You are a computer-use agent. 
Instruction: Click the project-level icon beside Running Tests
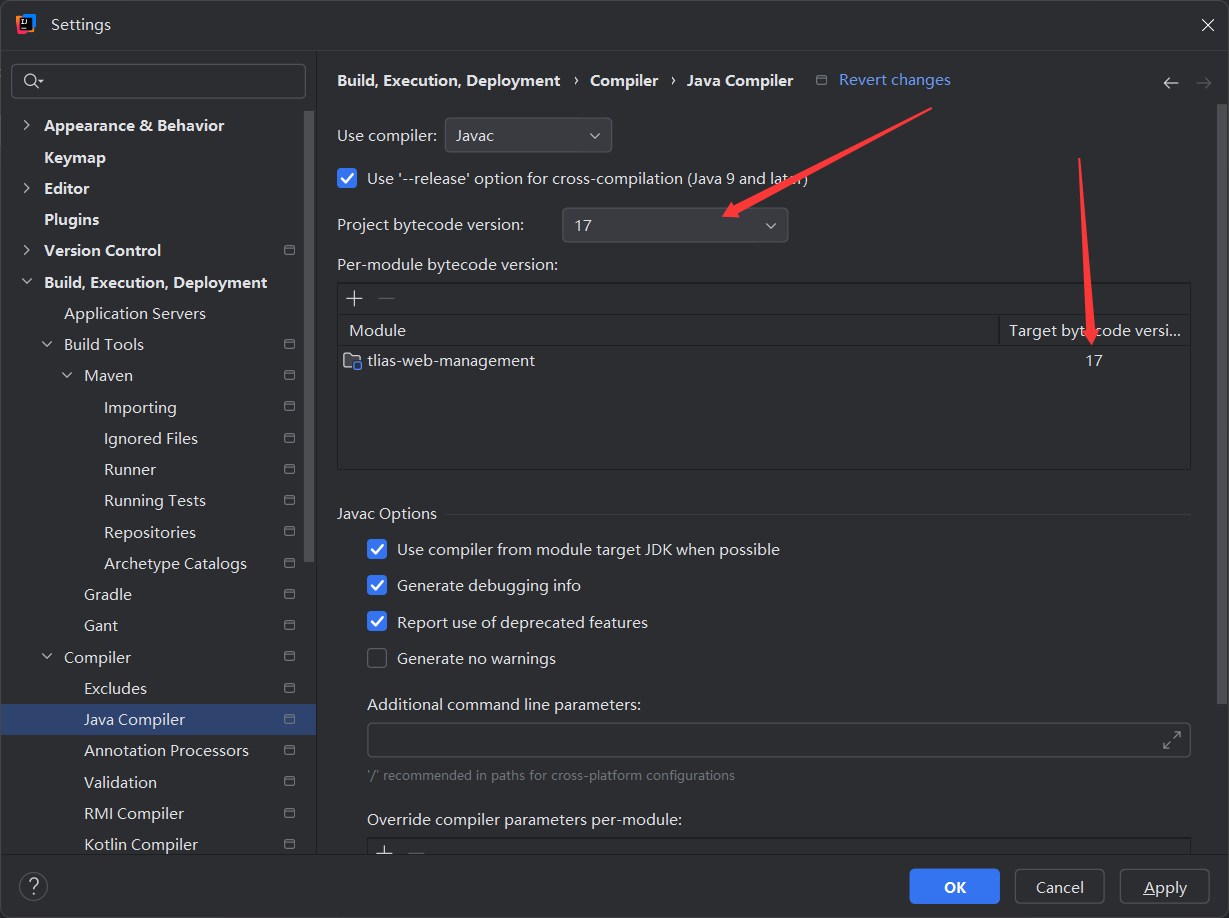tap(289, 500)
